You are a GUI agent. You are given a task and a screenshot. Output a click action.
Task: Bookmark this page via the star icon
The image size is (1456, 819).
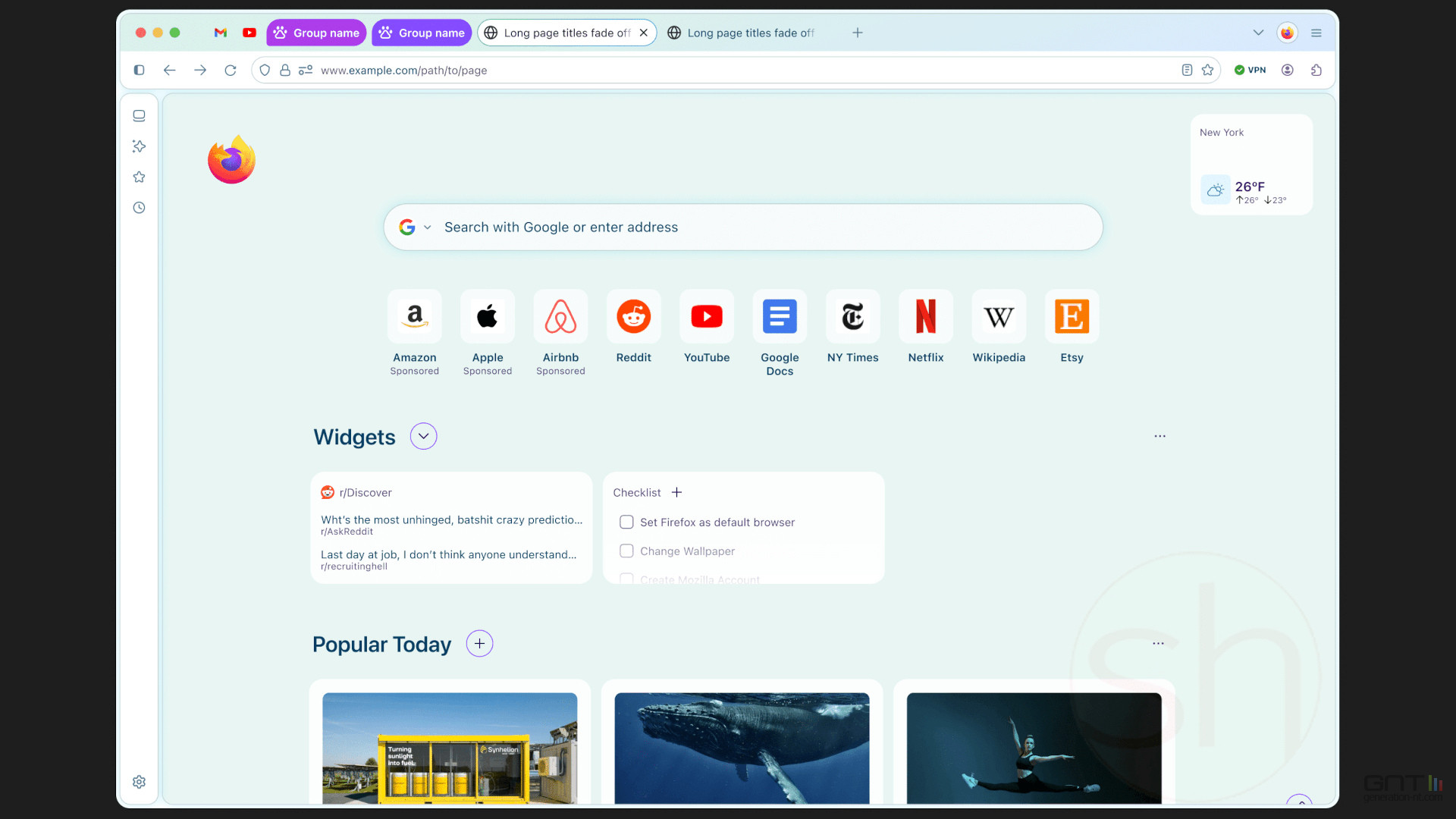pos(1207,70)
